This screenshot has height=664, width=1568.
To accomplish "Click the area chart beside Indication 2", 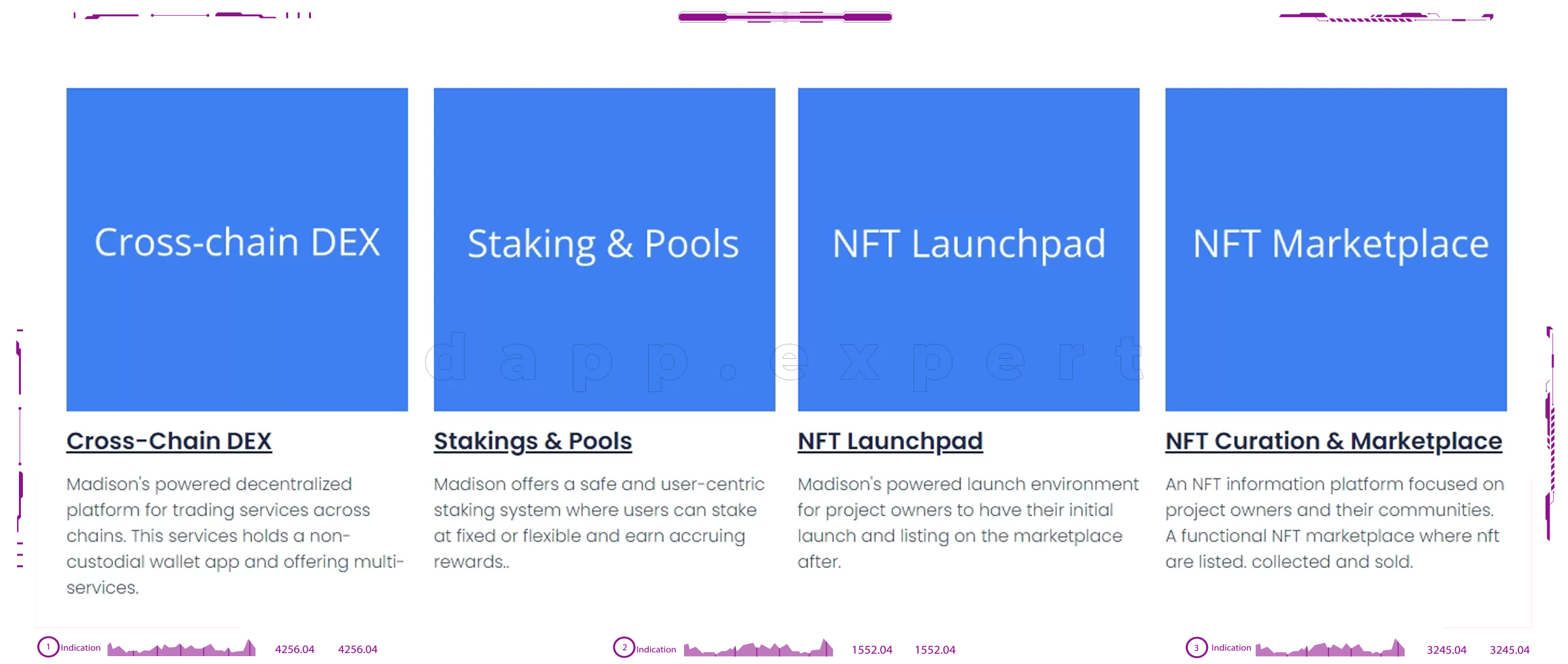I will pyautogui.click(x=759, y=648).
